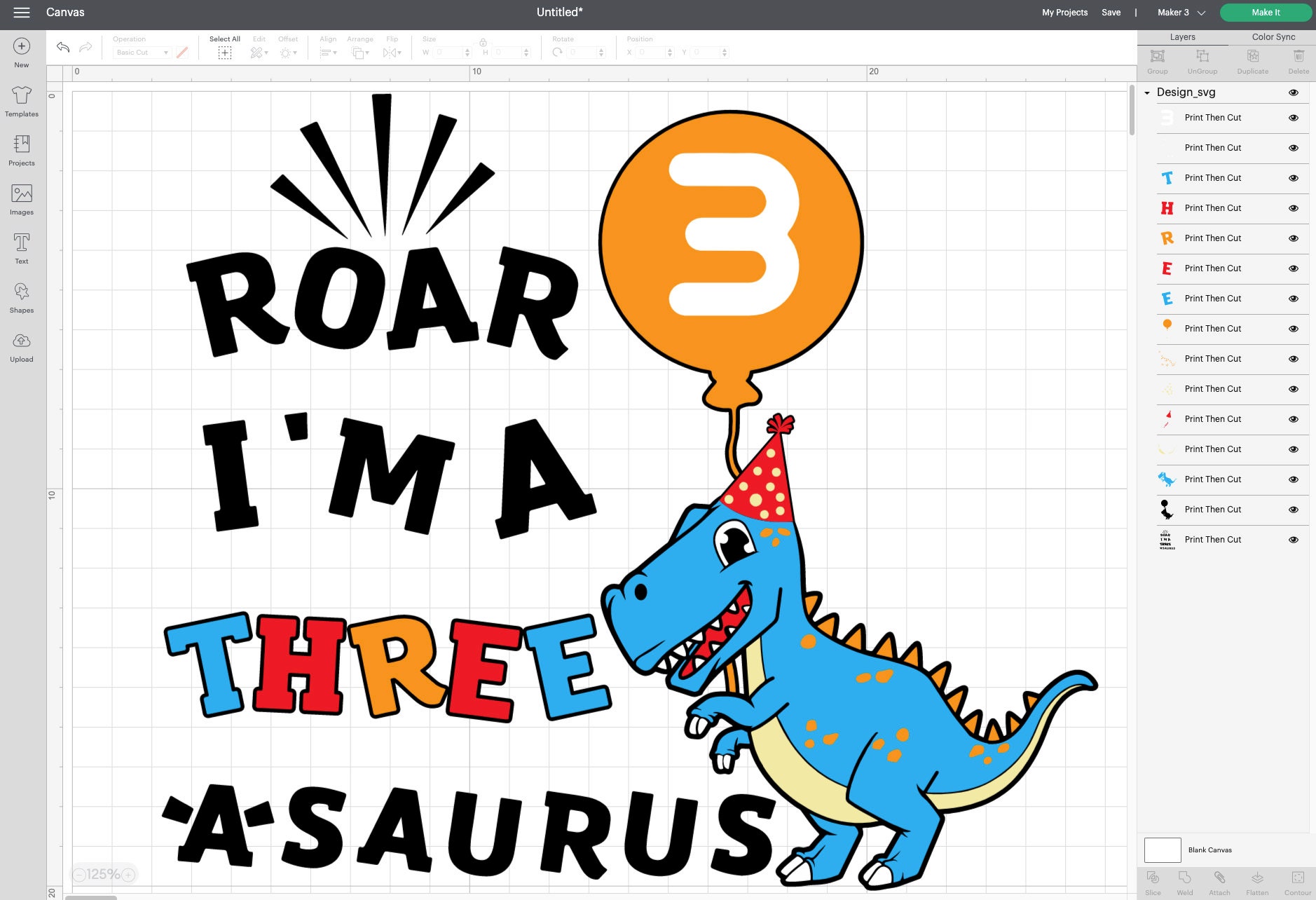The image size is (1316, 900).
Task: Toggle visibility of the blue dinosaur layer
Action: pos(1293,479)
